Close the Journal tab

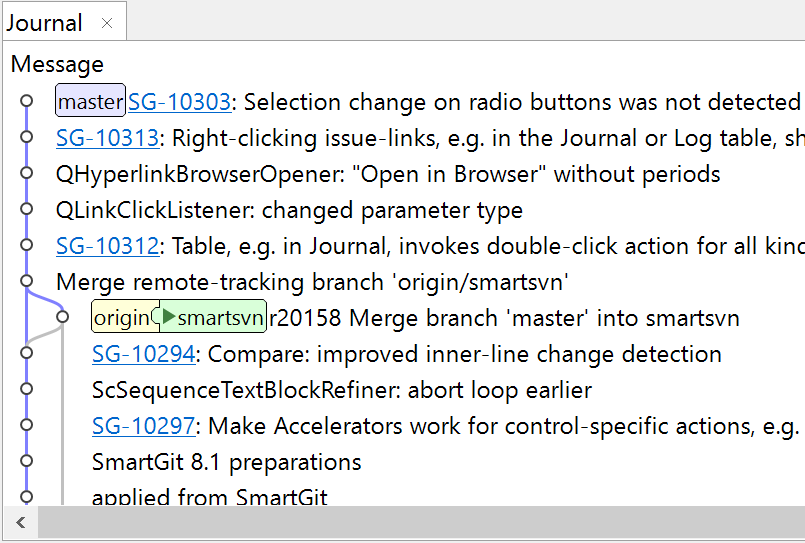pyautogui.click(x=107, y=23)
